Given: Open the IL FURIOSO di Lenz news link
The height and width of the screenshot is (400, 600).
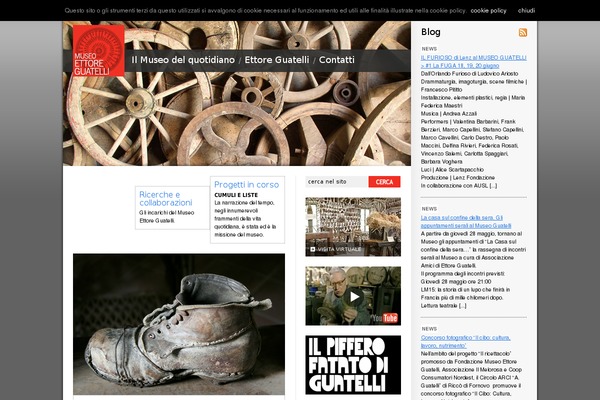Looking at the screenshot, I should coord(473,62).
